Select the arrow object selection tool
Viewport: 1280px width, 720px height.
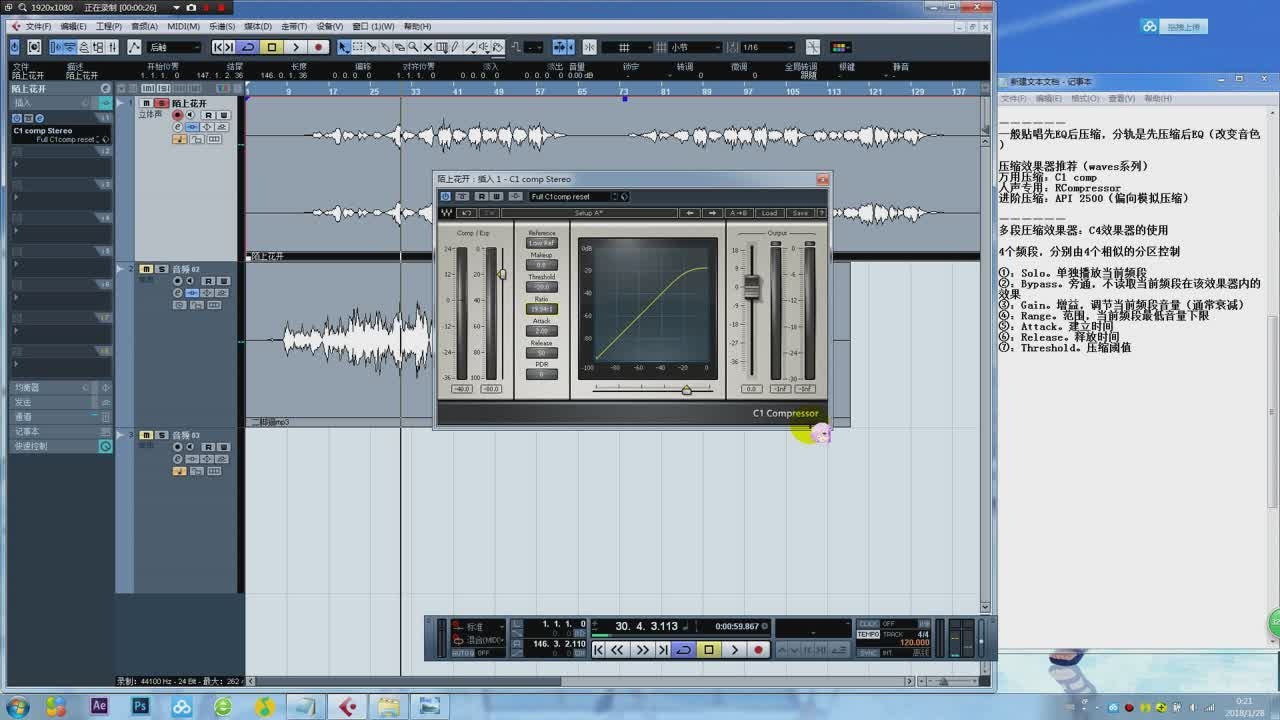[343, 47]
